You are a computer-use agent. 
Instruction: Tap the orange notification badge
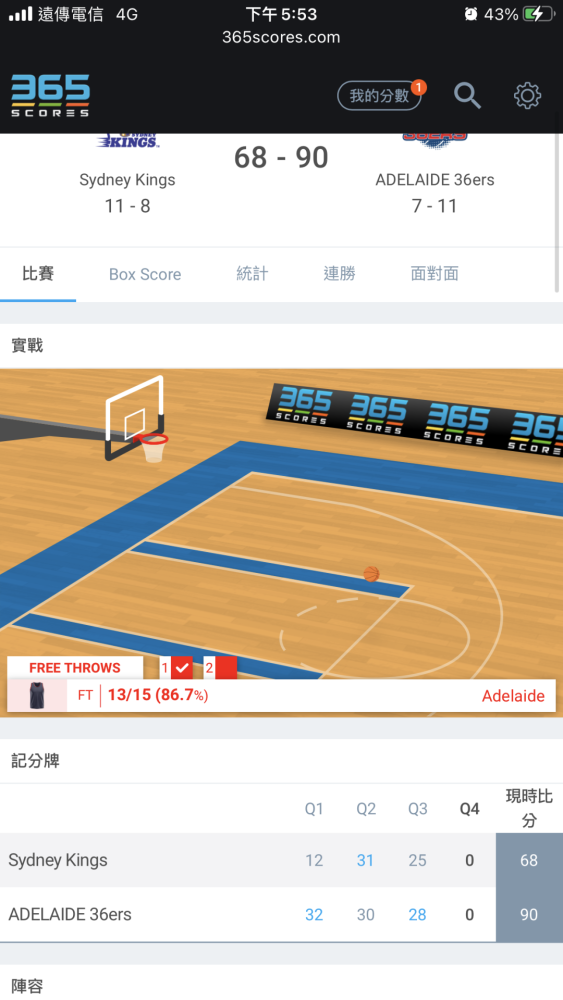(x=418, y=87)
